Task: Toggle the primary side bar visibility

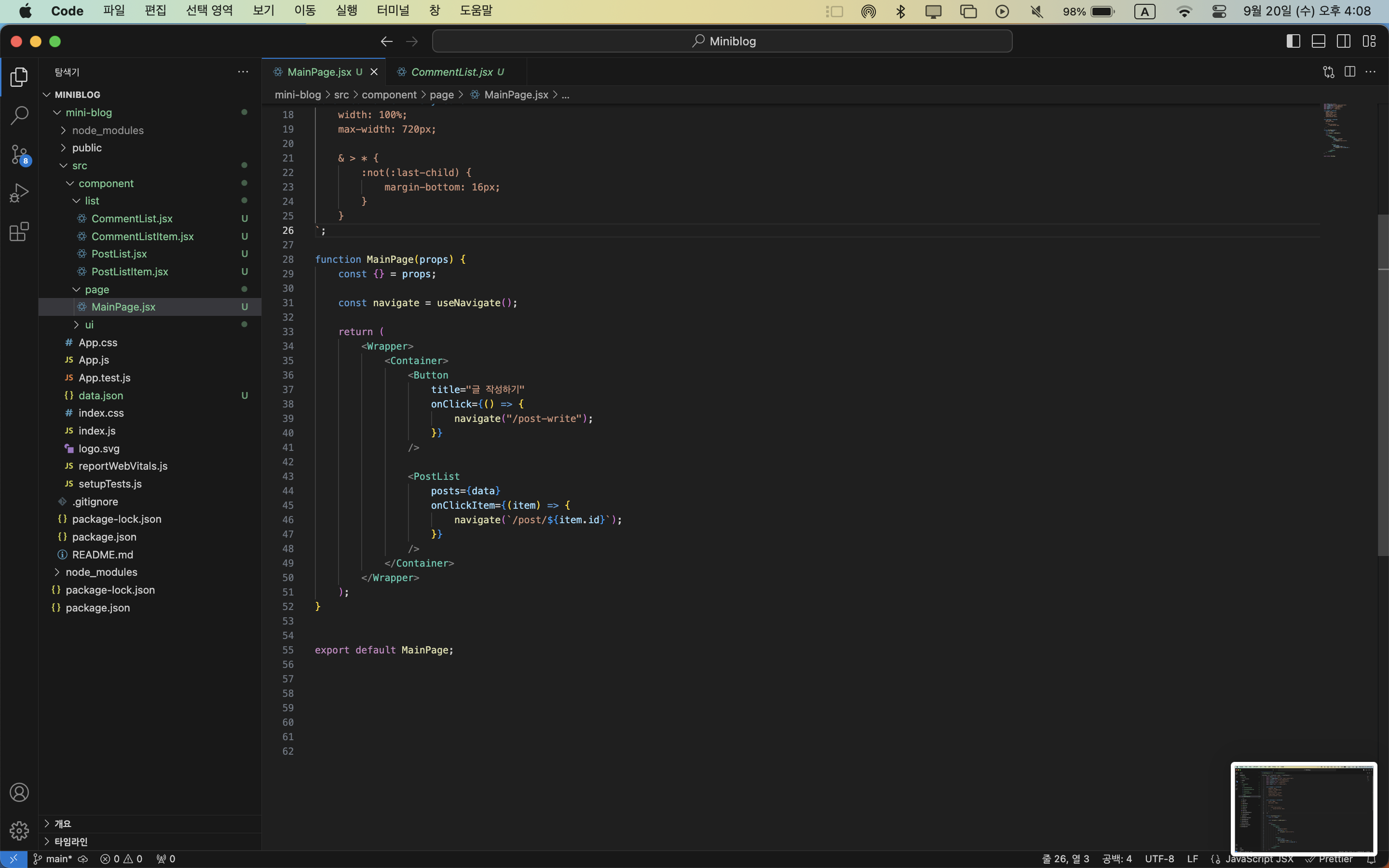Action: [1293, 41]
